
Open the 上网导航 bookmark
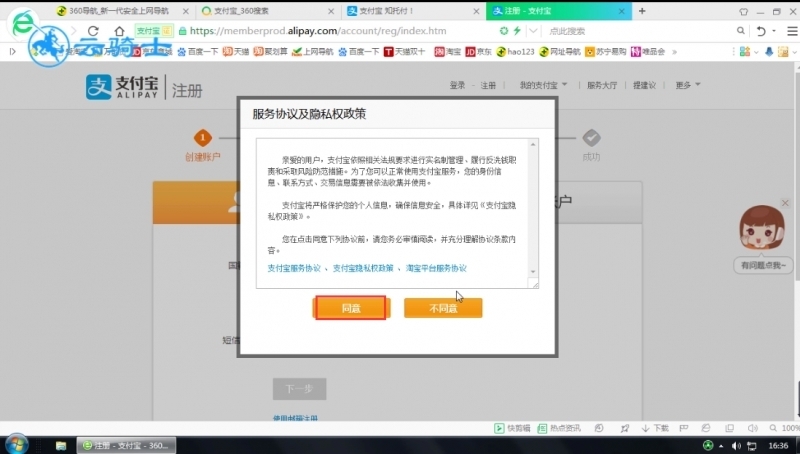tap(312, 52)
